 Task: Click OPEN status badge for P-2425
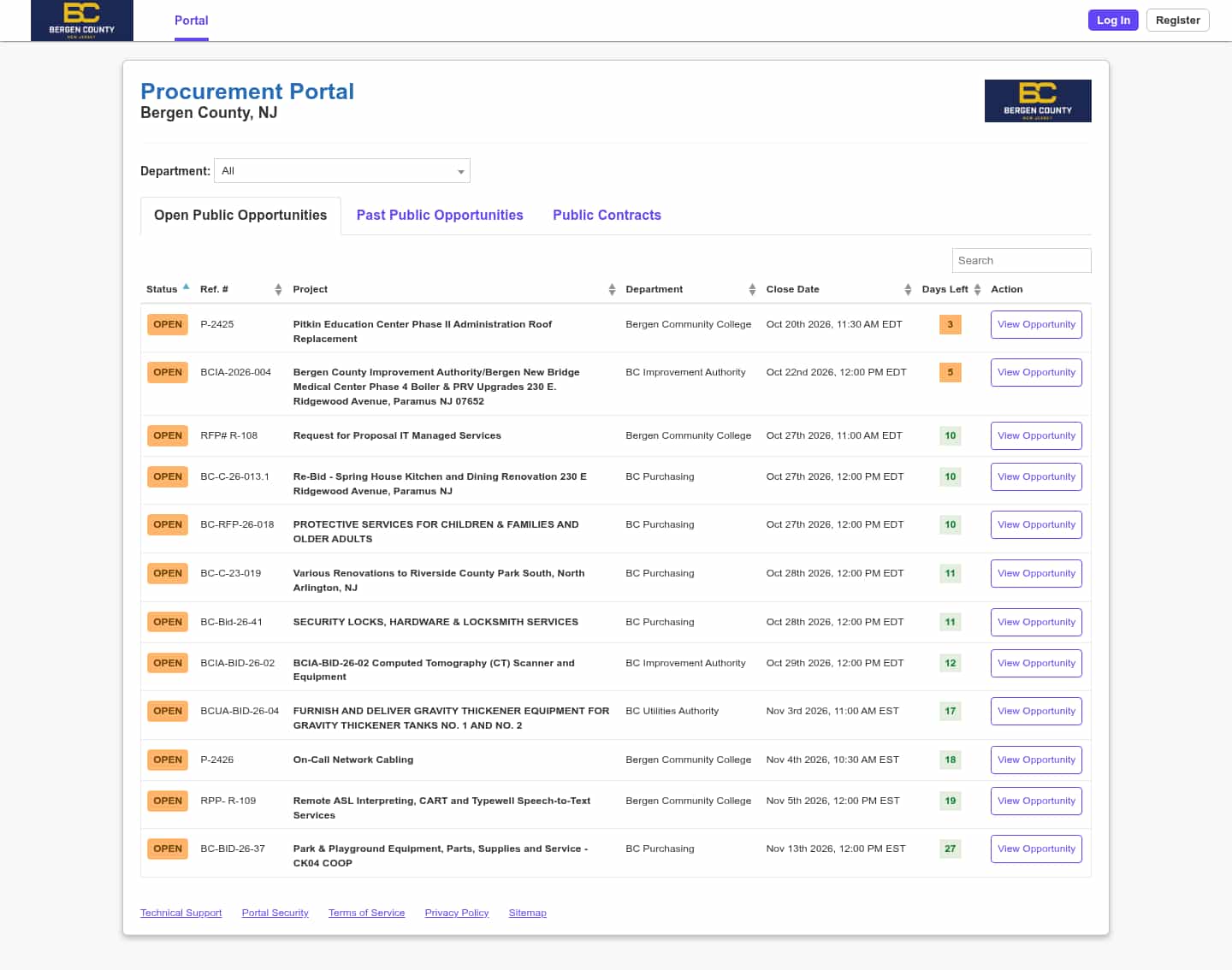pyautogui.click(x=168, y=325)
